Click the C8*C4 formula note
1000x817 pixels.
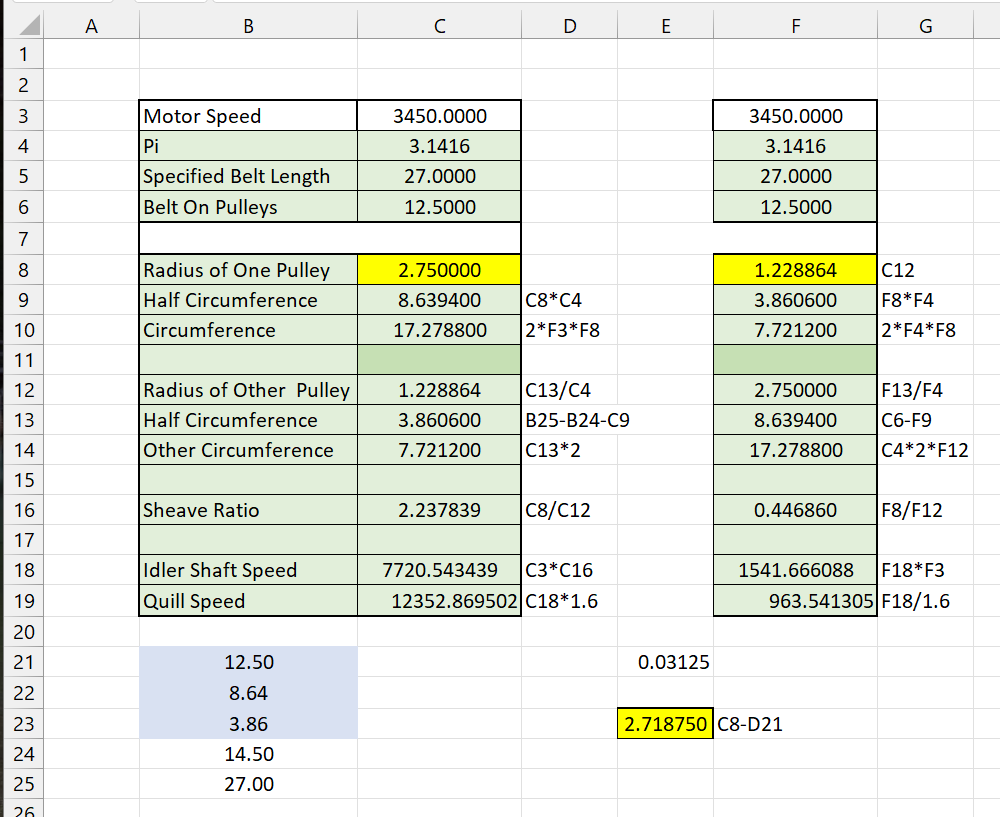coord(553,300)
